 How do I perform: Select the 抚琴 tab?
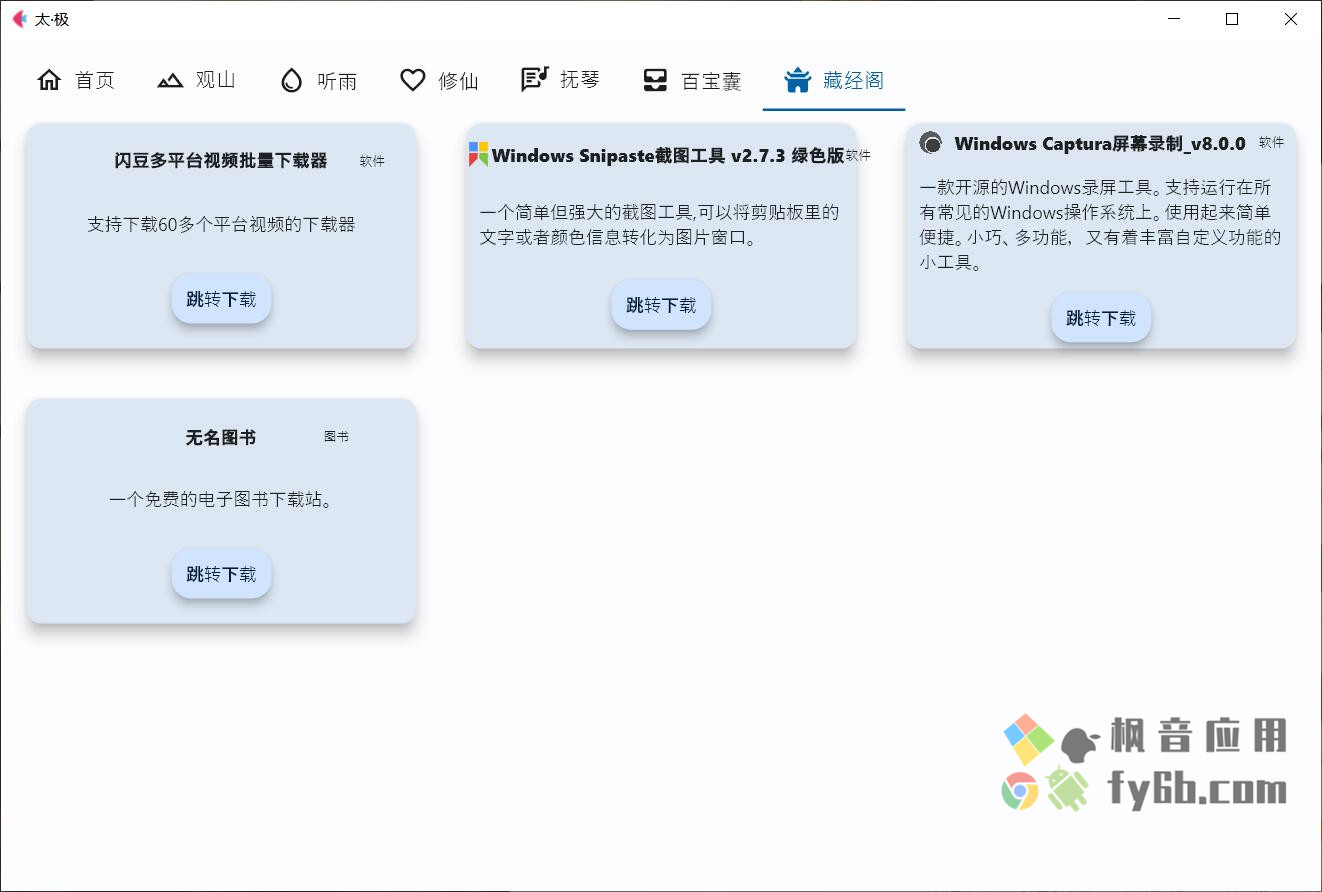(561, 80)
